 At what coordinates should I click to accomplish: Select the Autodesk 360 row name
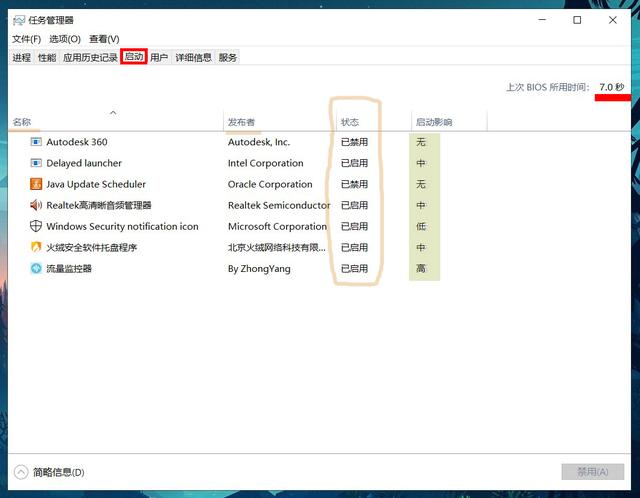(77, 142)
